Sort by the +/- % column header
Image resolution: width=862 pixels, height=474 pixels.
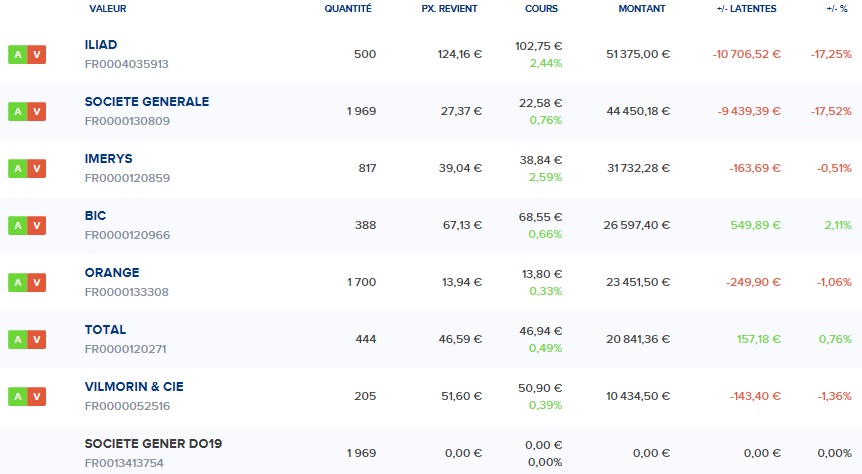pyautogui.click(x=837, y=9)
